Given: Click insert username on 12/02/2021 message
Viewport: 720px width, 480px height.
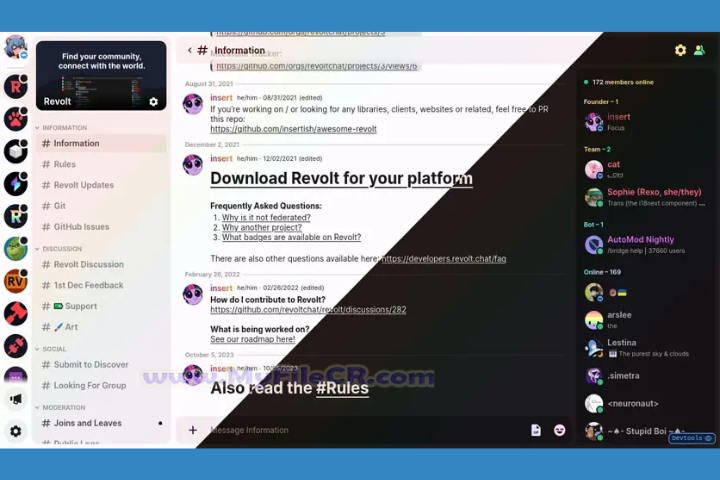Looking at the screenshot, I should [221, 158].
